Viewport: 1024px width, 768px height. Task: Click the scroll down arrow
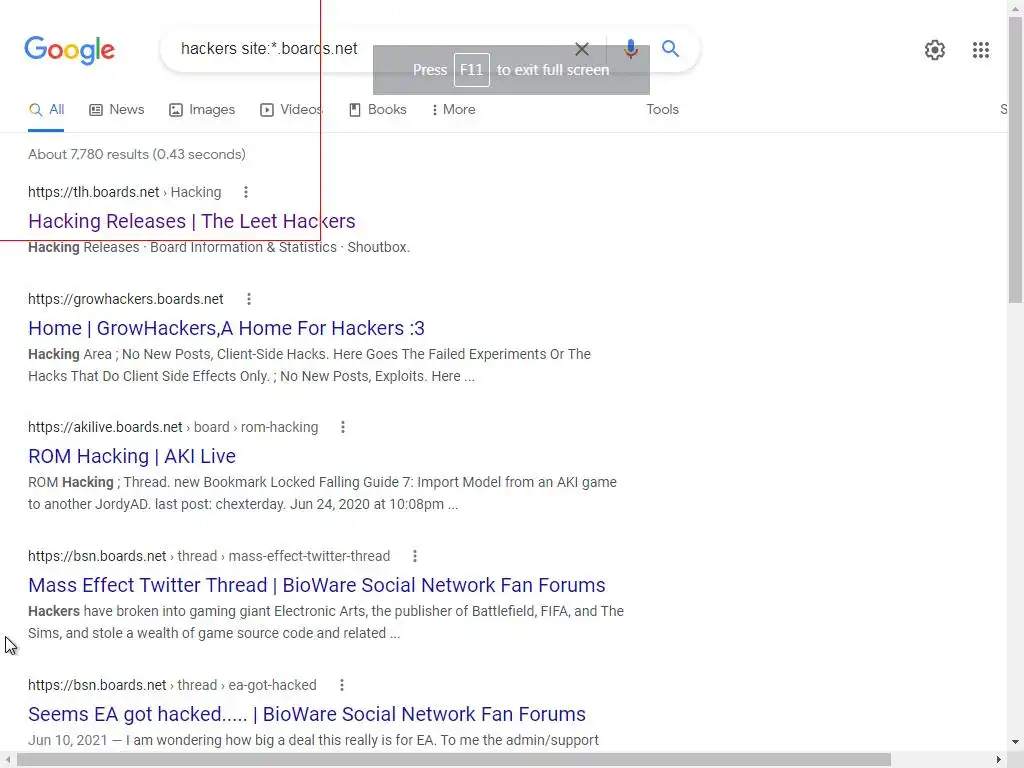pyautogui.click(x=1016, y=742)
